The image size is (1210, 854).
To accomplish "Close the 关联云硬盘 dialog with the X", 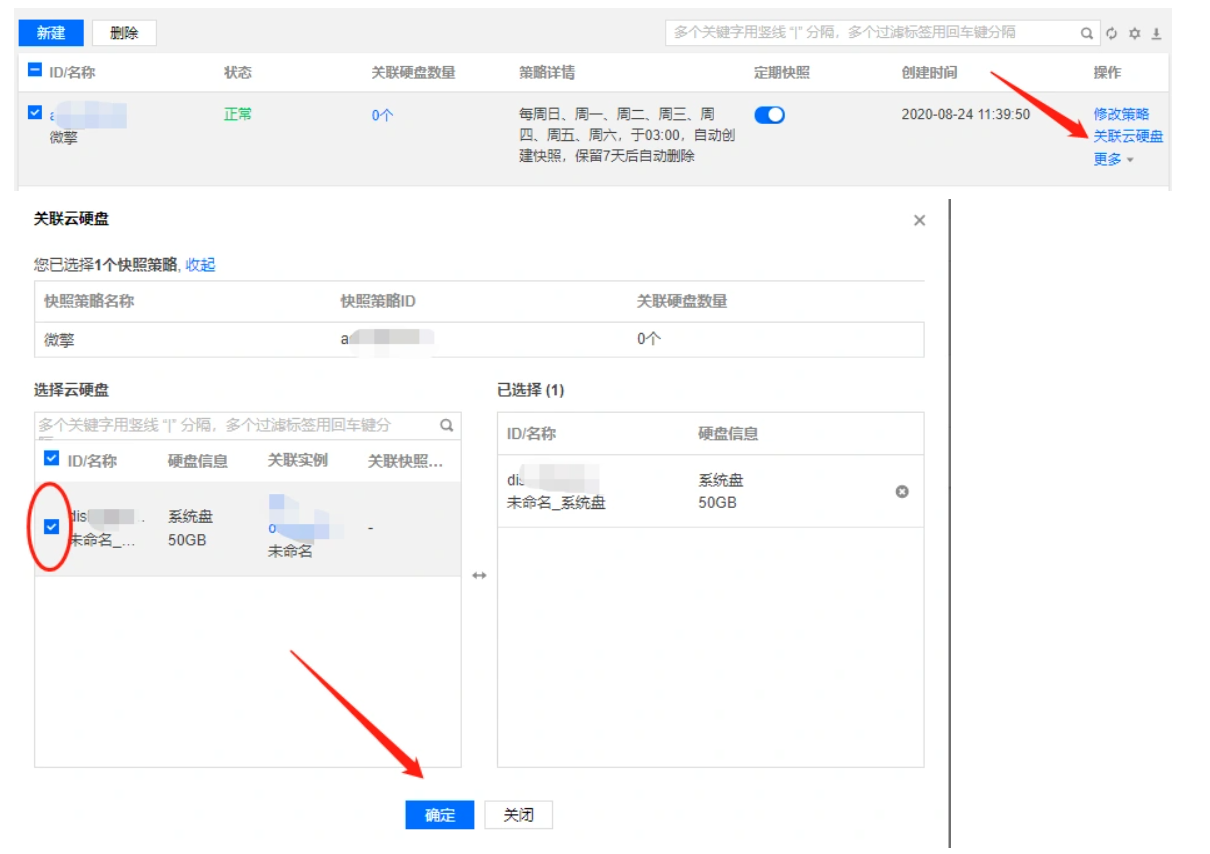I will pyautogui.click(x=919, y=220).
